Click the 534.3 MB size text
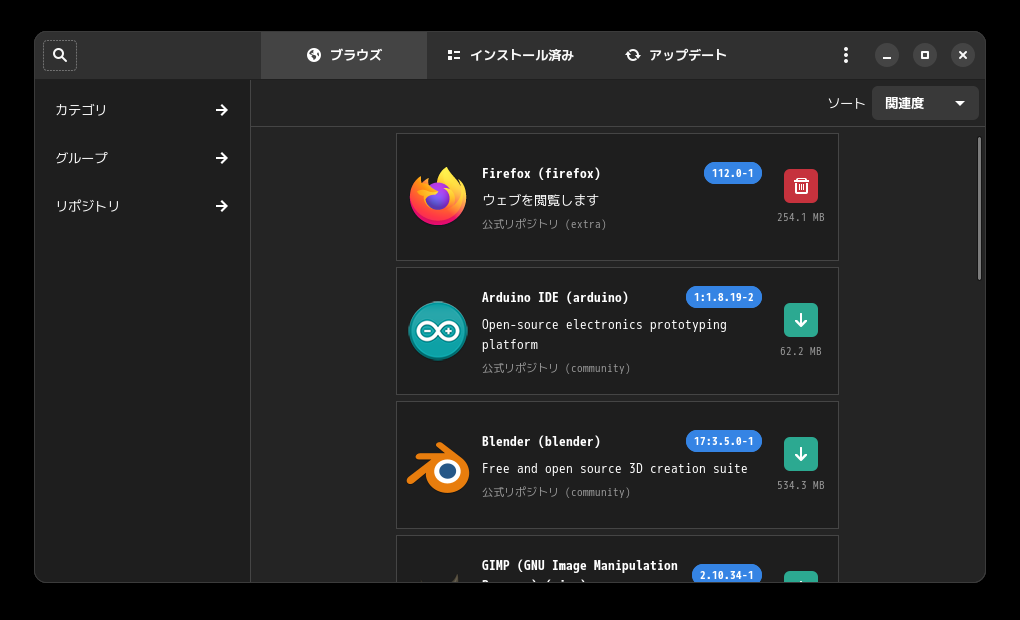The image size is (1020, 620). pyautogui.click(x=801, y=485)
